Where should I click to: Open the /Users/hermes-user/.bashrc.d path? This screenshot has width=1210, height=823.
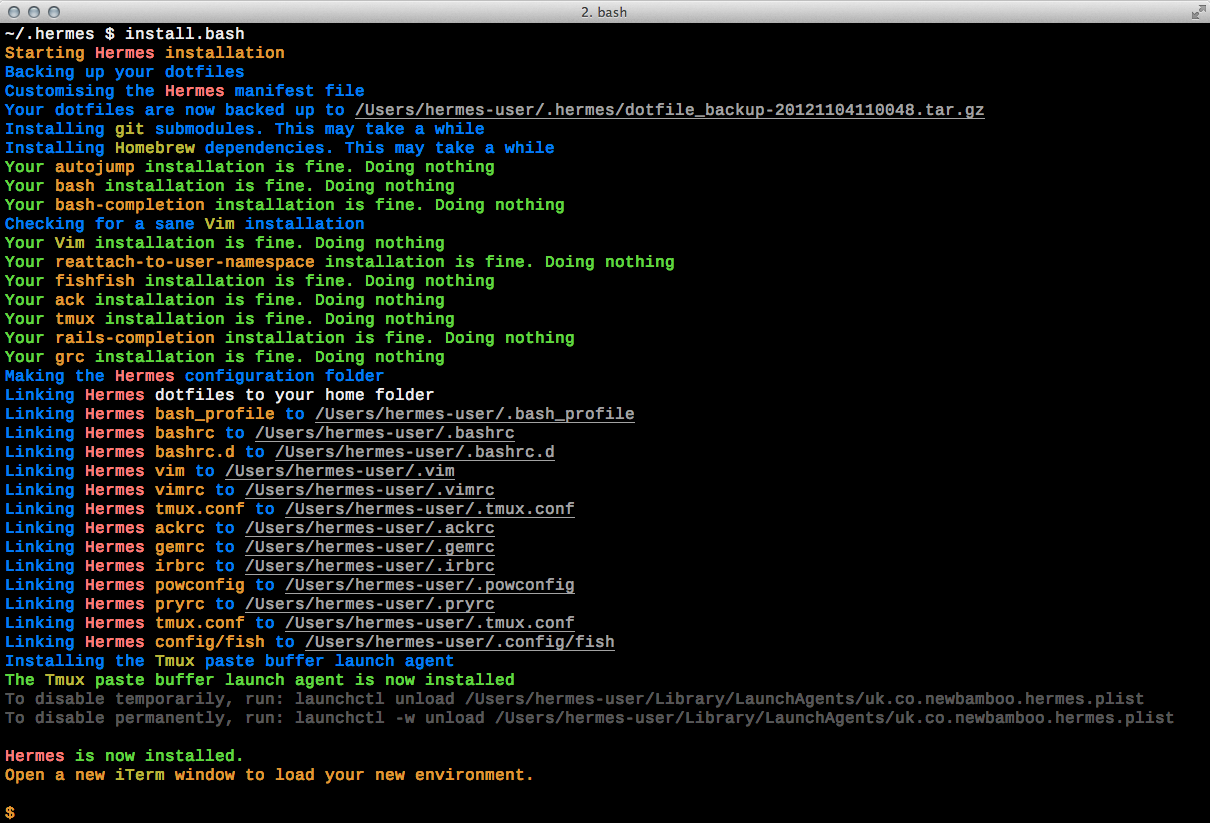(x=415, y=452)
